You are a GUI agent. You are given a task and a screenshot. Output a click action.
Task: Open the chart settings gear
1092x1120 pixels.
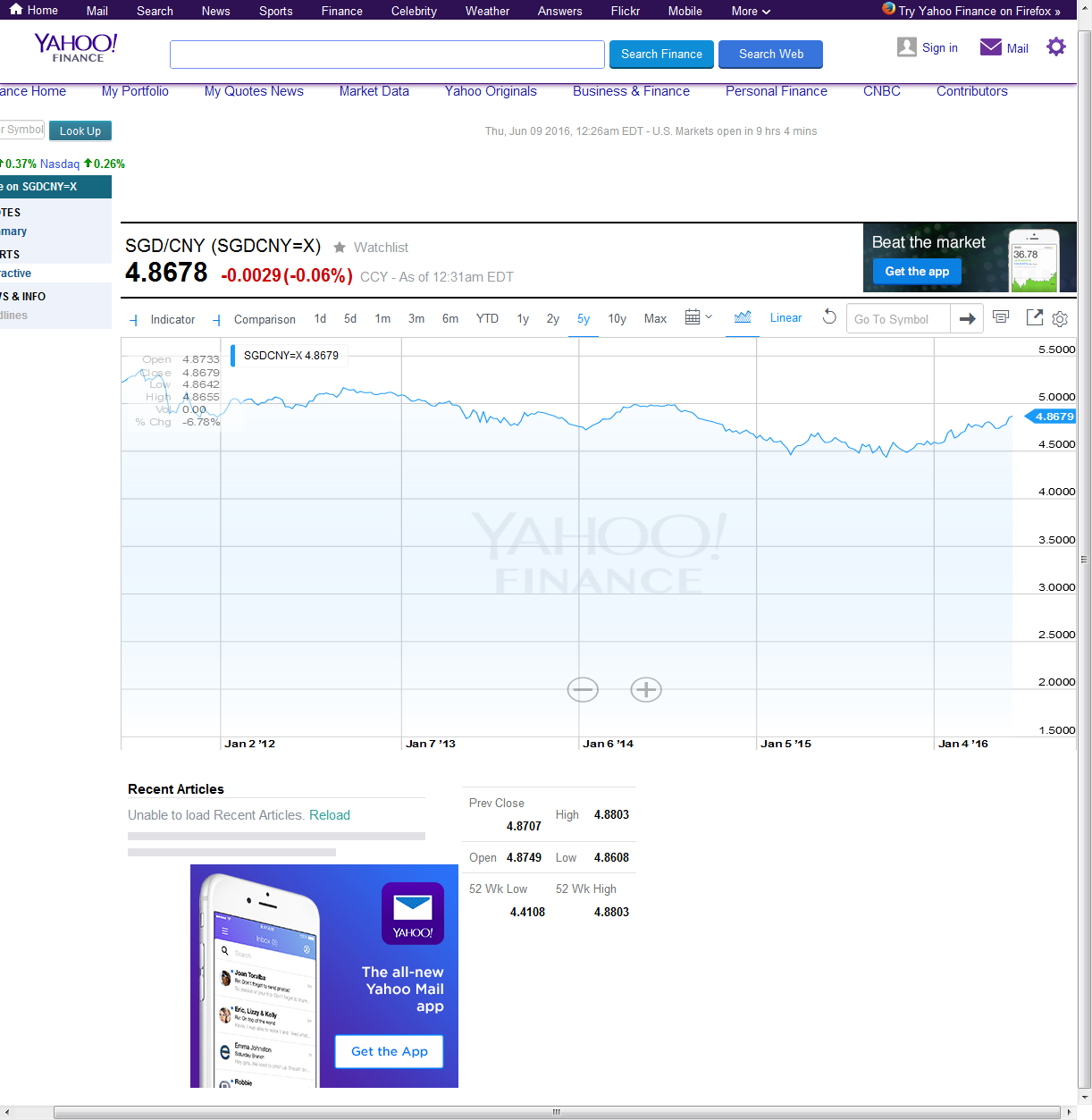[x=1060, y=319]
